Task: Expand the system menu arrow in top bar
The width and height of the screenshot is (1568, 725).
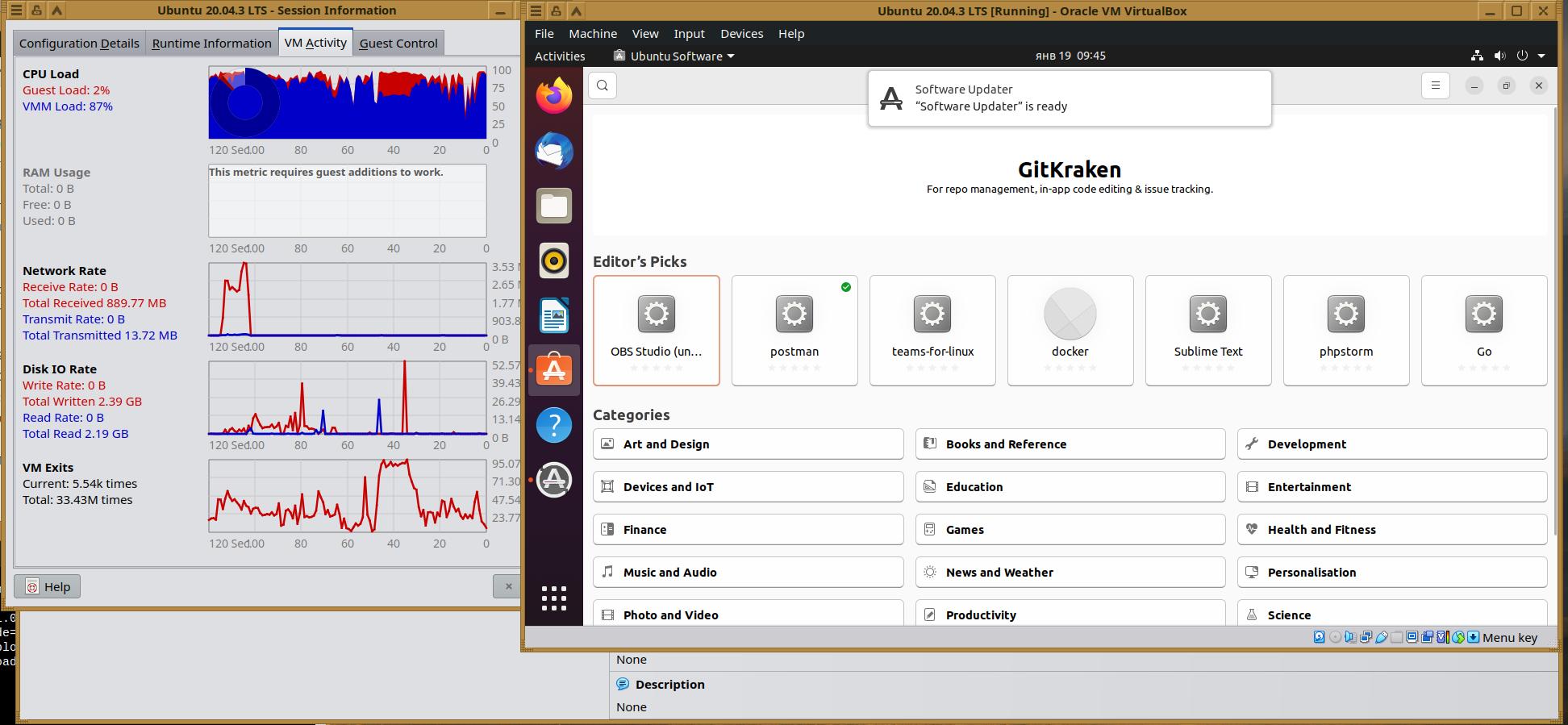Action: tap(1541, 56)
